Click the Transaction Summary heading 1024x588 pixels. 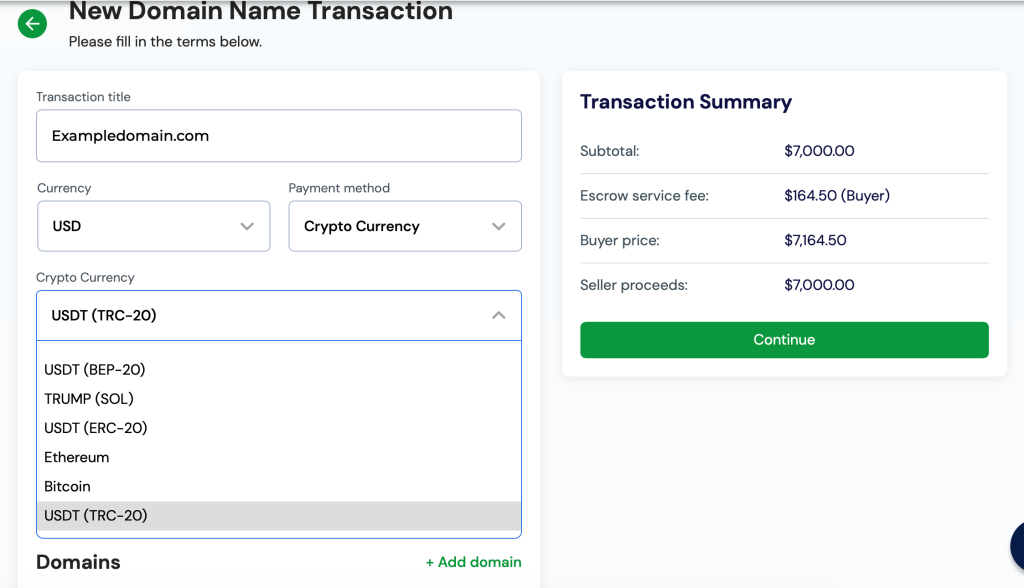(x=685, y=102)
